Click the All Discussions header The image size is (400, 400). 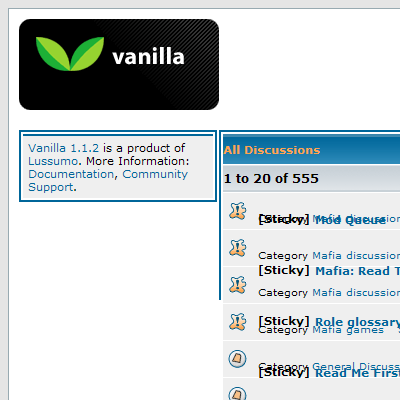(272, 150)
